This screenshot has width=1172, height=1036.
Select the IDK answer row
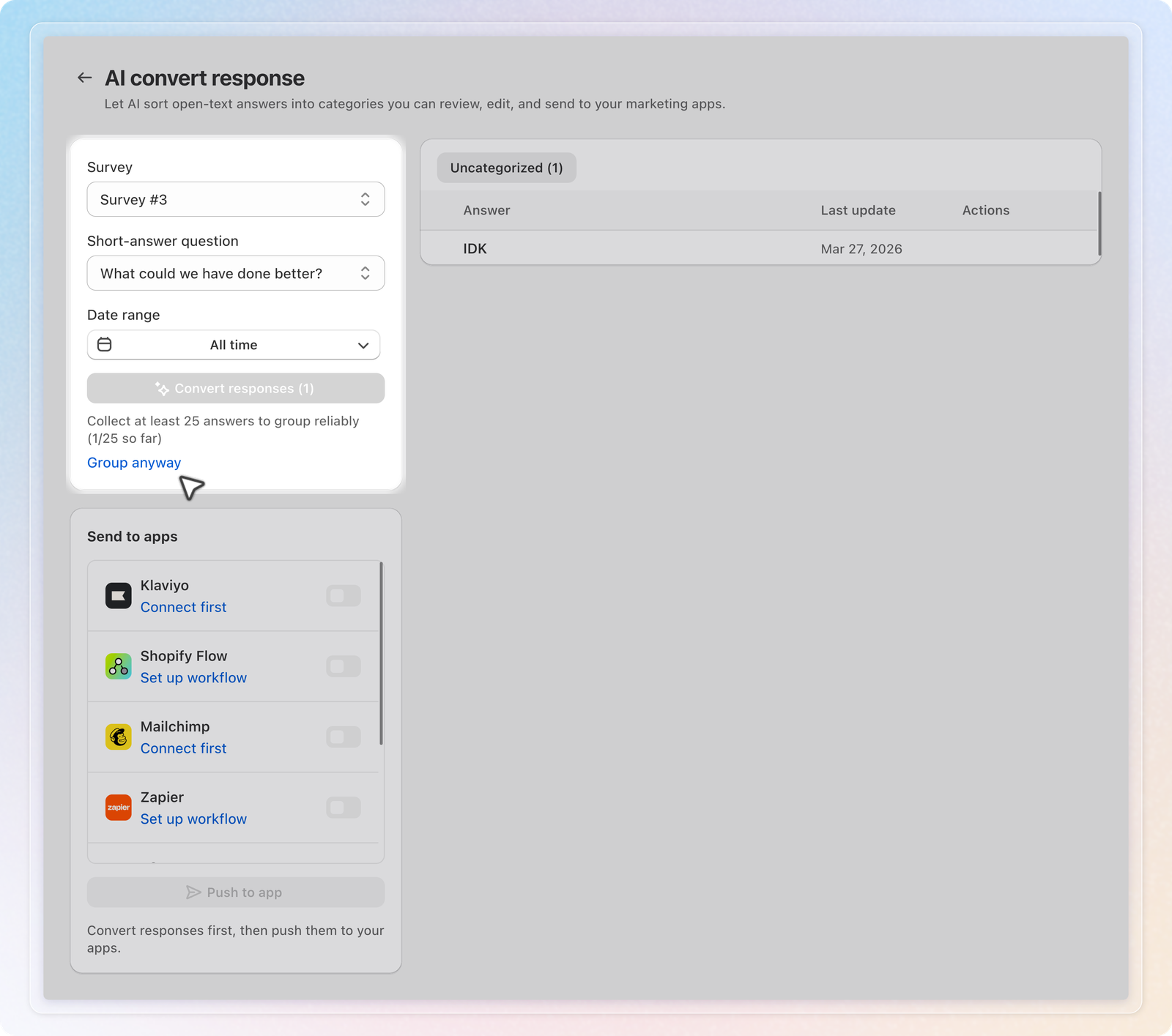[x=760, y=249]
